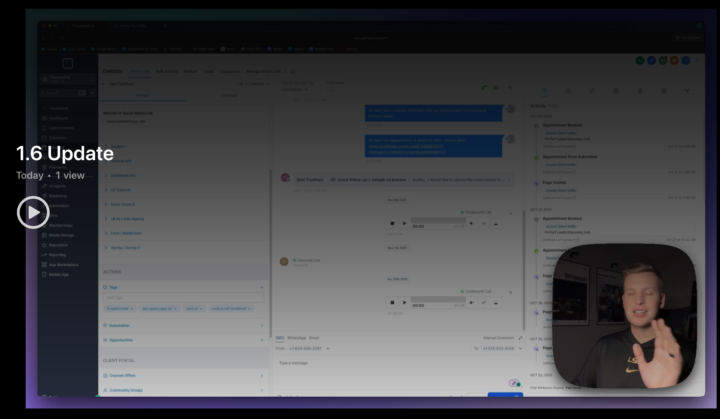
Task: Click the blue help icon top right
Action: pyautogui.click(x=686, y=60)
